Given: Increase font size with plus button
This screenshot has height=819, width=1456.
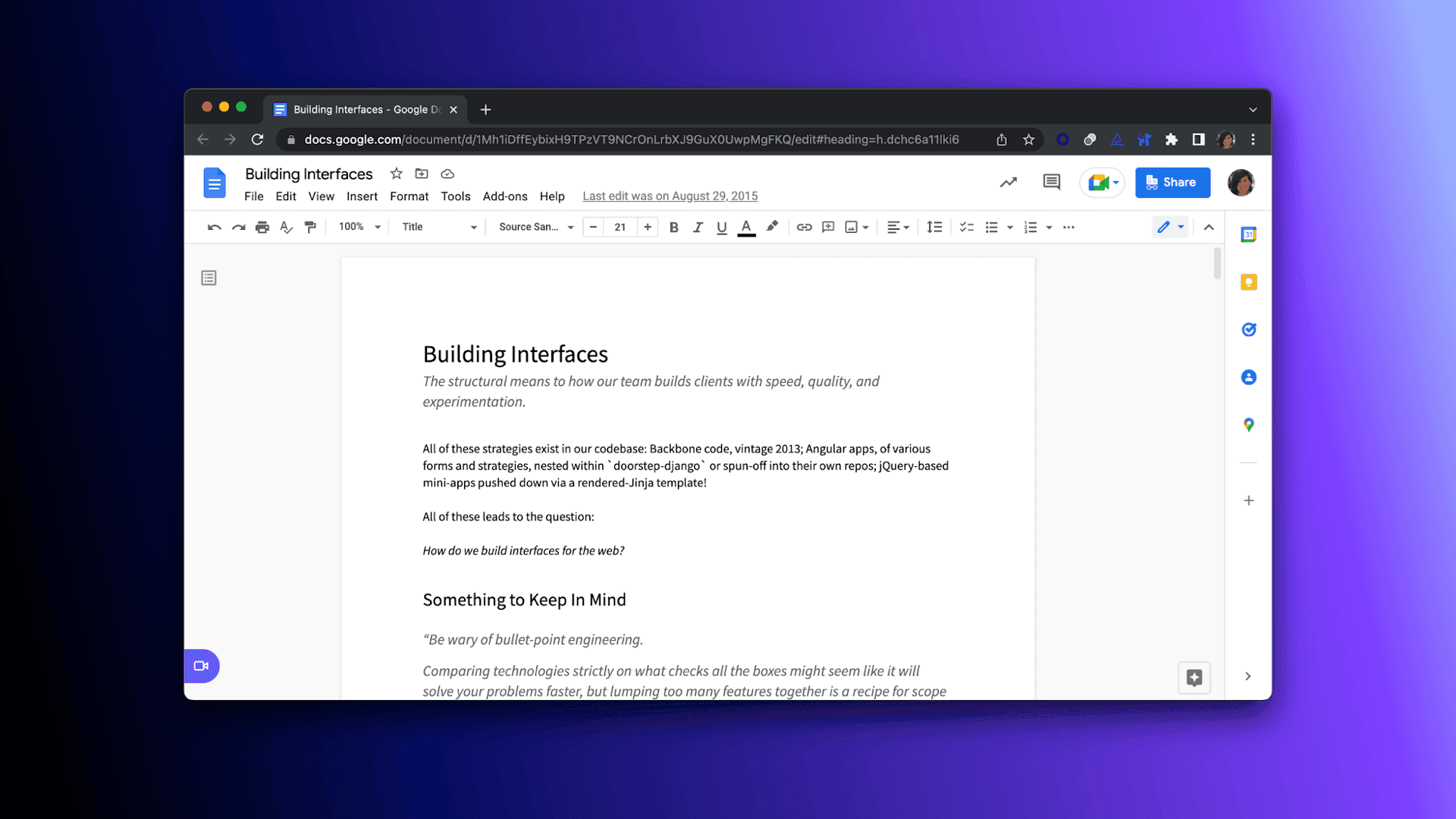Looking at the screenshot, I should (648, 227).
